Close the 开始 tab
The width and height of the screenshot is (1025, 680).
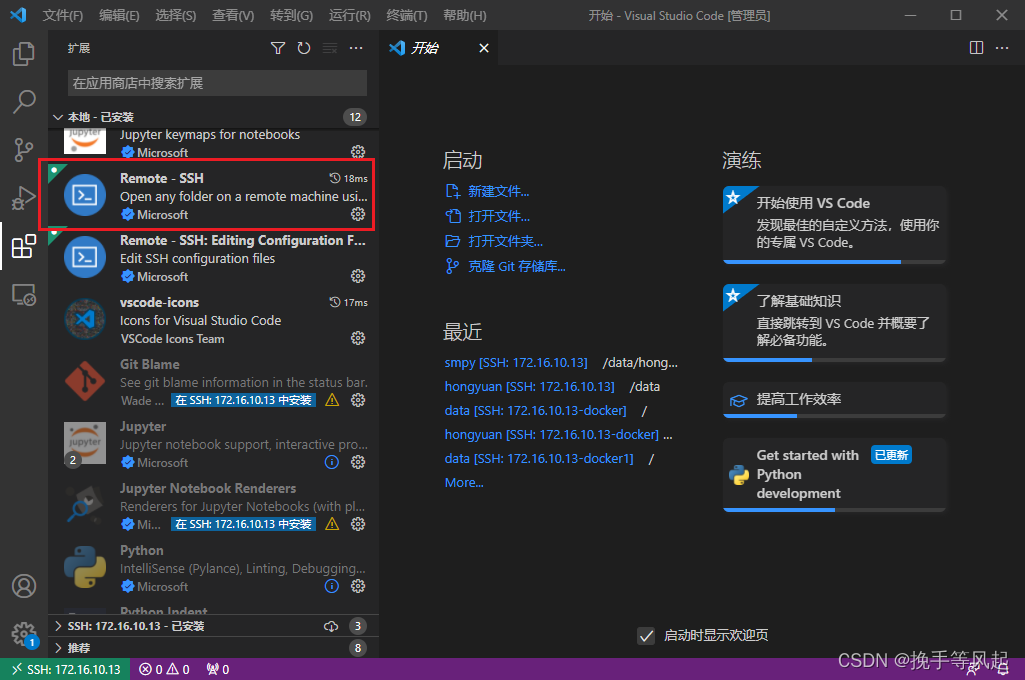click(x=484, y=48)
